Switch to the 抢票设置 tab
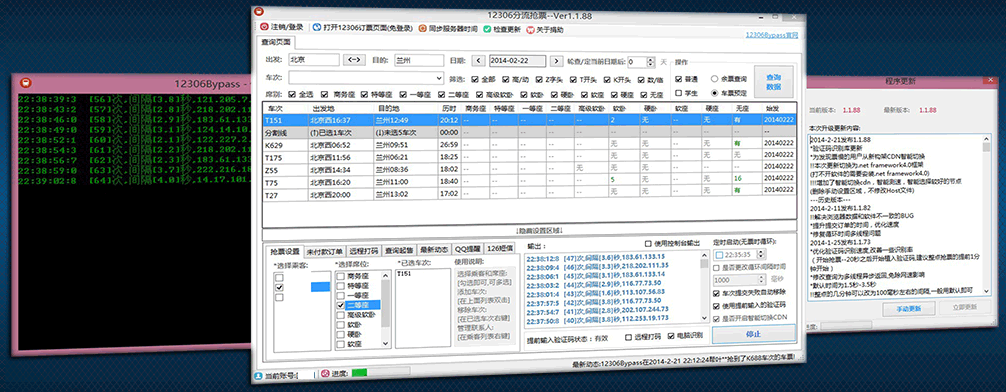This screenshot has width=1006, height=392. point(285,251)
